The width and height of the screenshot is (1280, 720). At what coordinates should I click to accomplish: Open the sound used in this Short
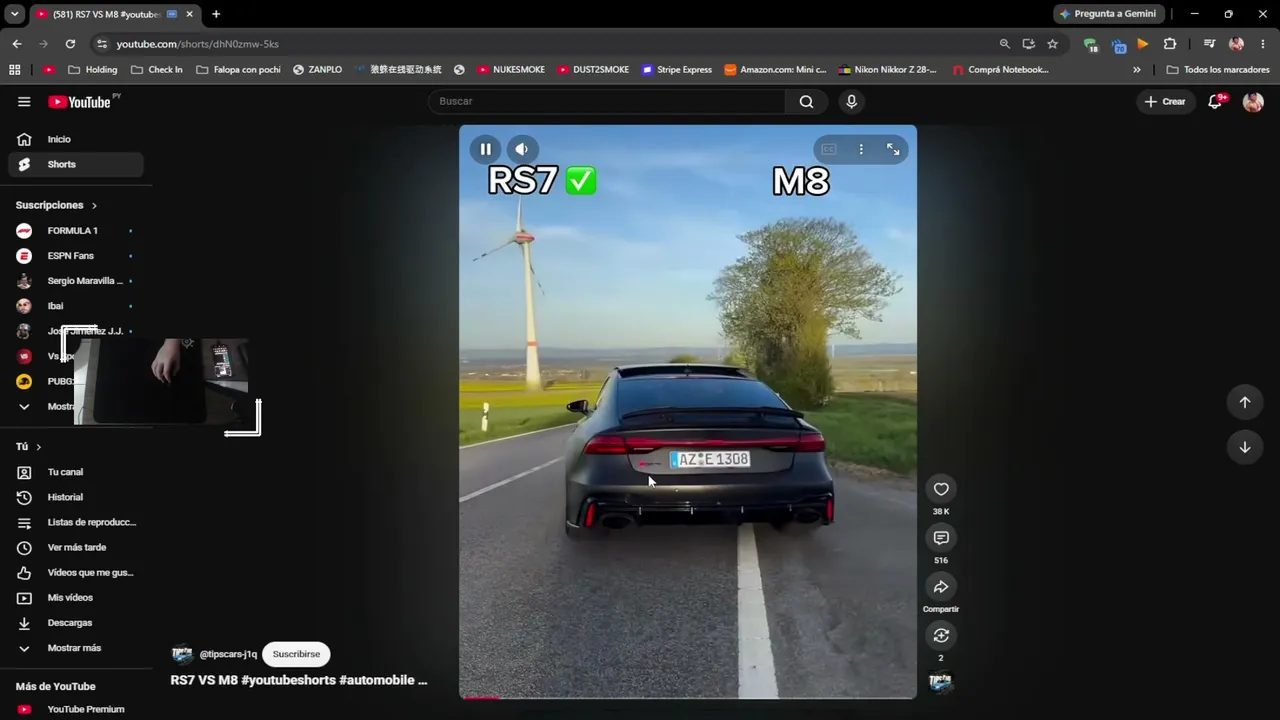[941, 682]
